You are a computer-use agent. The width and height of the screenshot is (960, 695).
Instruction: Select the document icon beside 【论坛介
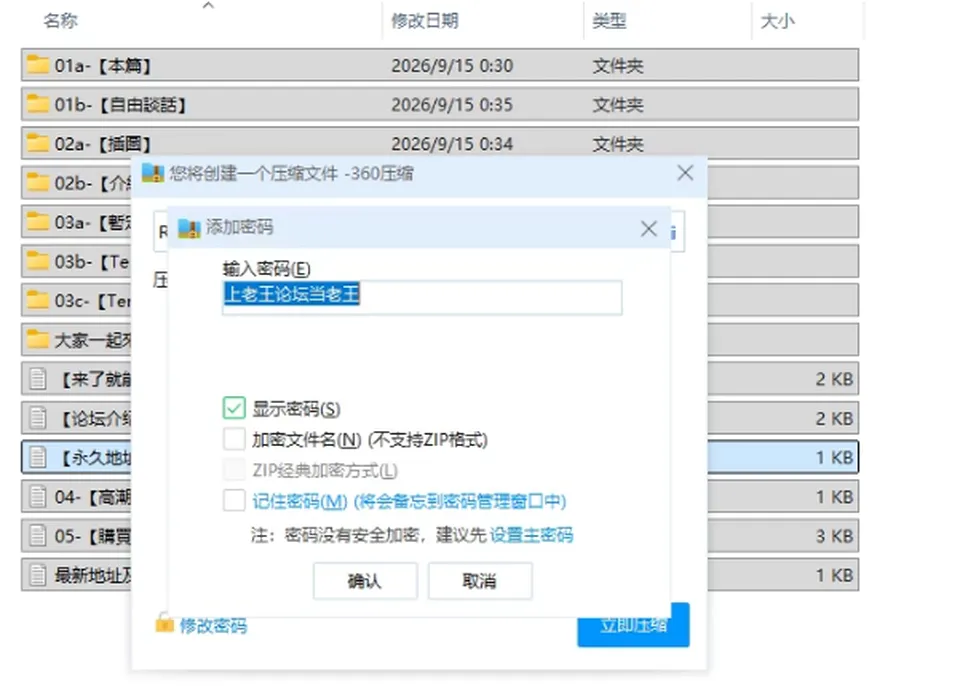(x=38, y=418)
